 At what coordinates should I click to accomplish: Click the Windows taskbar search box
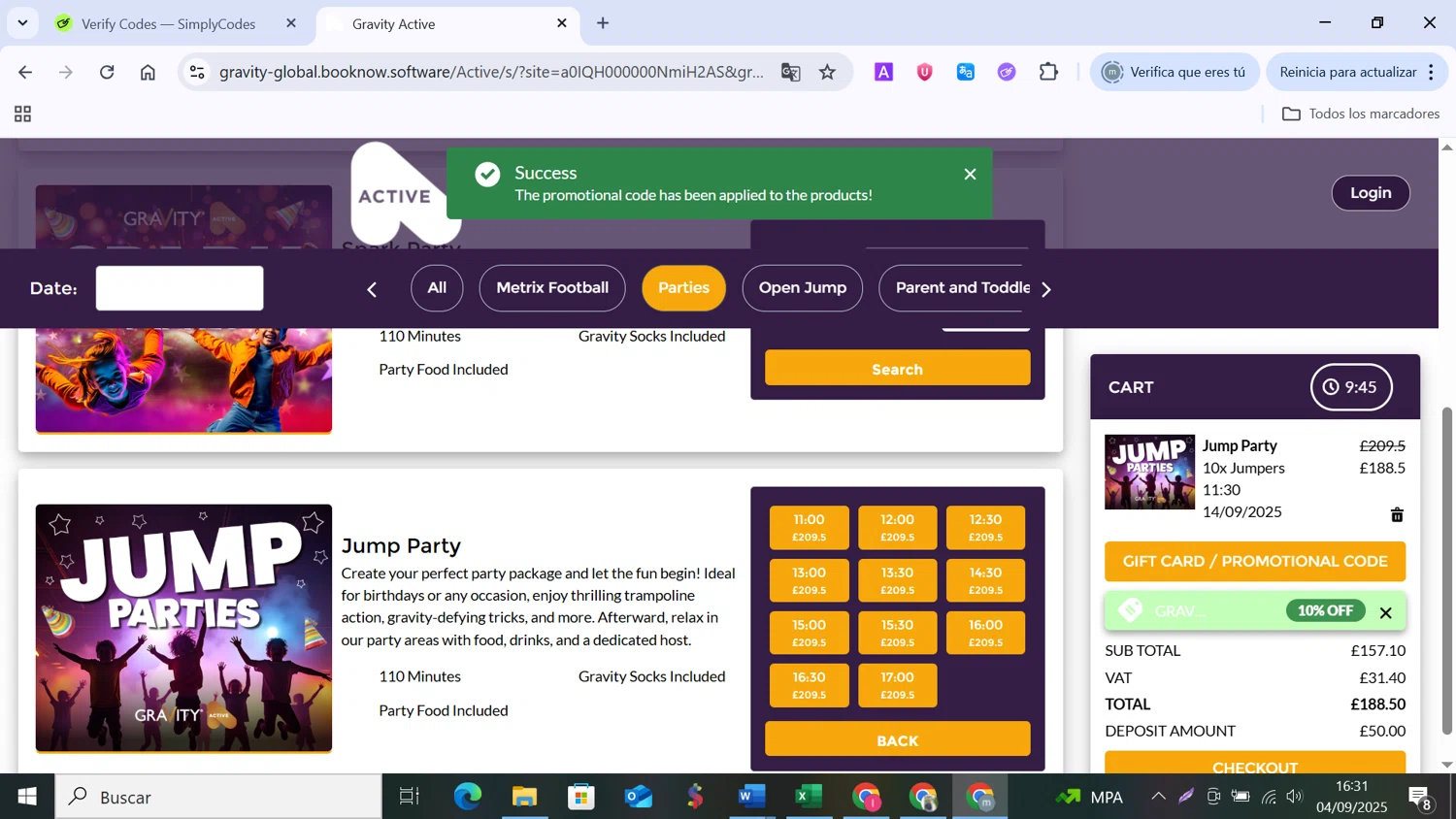[218, 797]
